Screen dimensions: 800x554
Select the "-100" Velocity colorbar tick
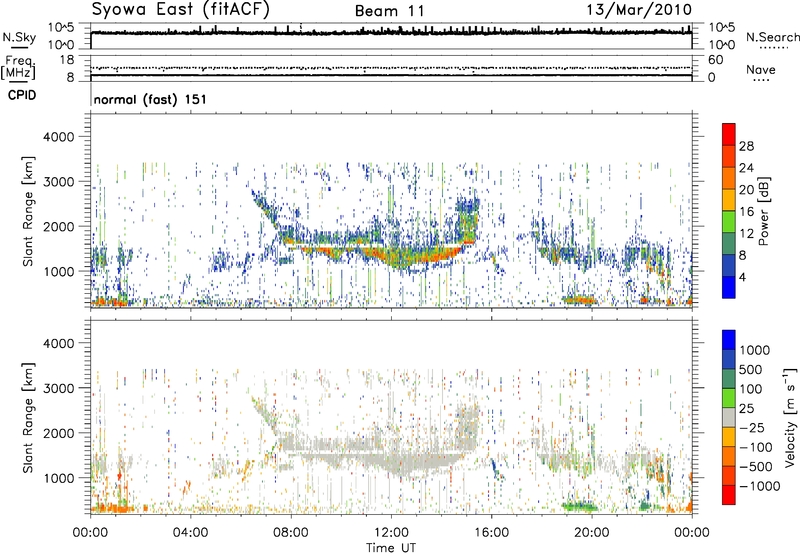tap(756, 447)
